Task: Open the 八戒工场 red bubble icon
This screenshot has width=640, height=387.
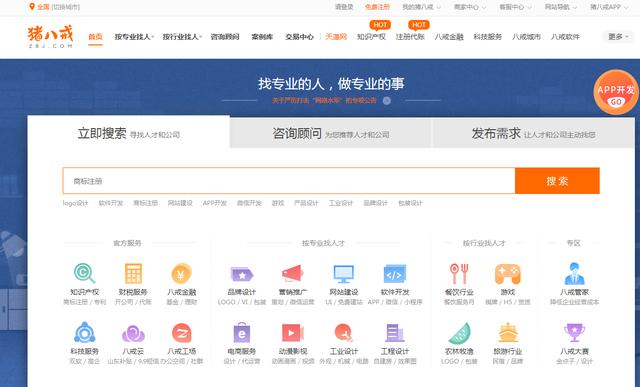Action: (x=182, y=333)
